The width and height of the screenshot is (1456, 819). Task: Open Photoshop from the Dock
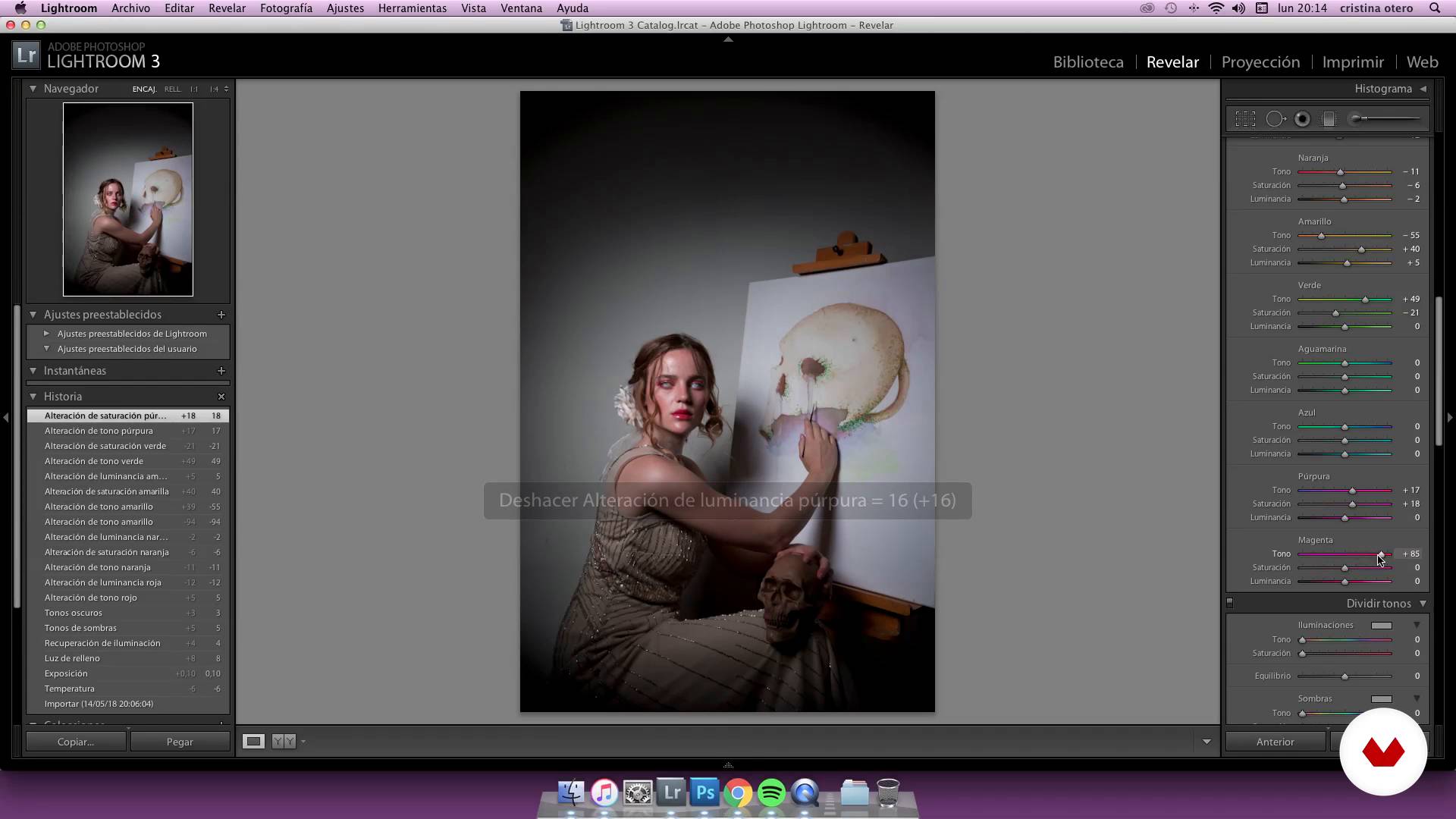pos(704,793)
